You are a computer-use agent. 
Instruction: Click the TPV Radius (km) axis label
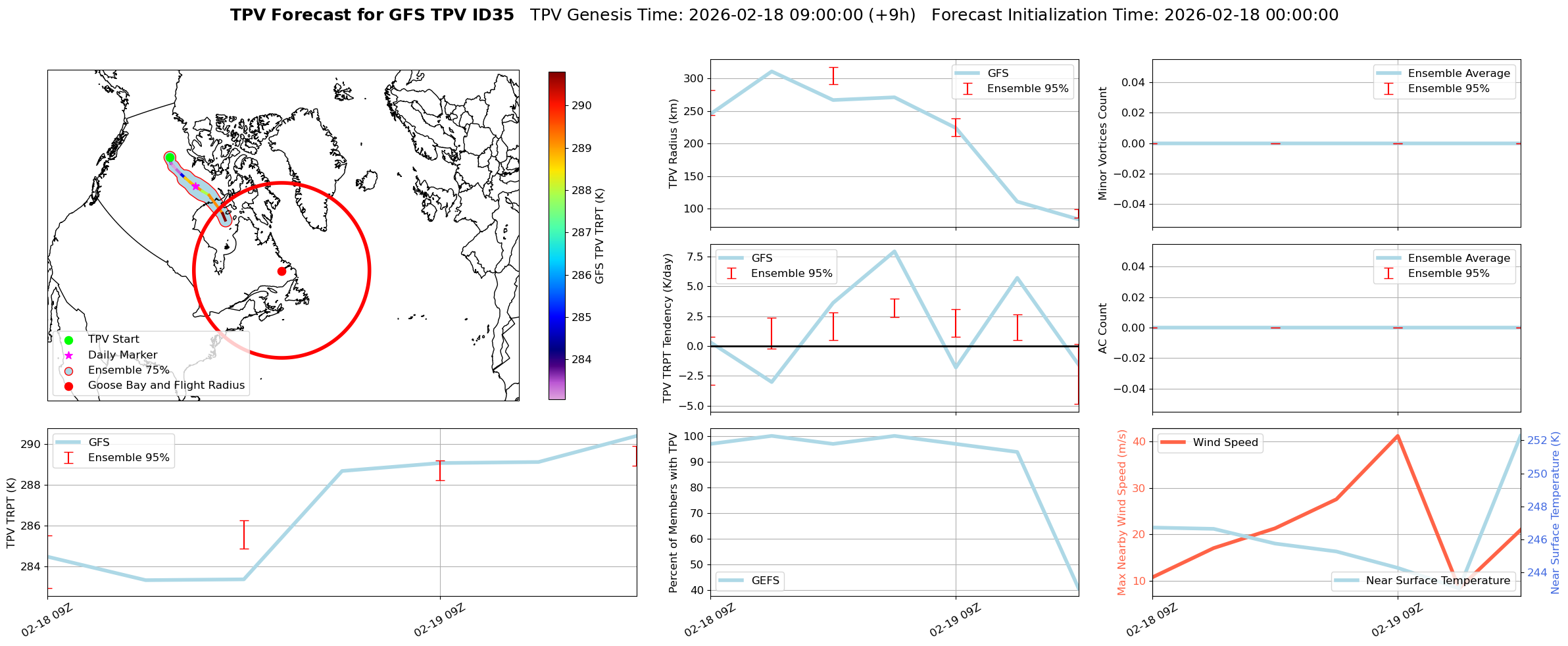[673, 143]
